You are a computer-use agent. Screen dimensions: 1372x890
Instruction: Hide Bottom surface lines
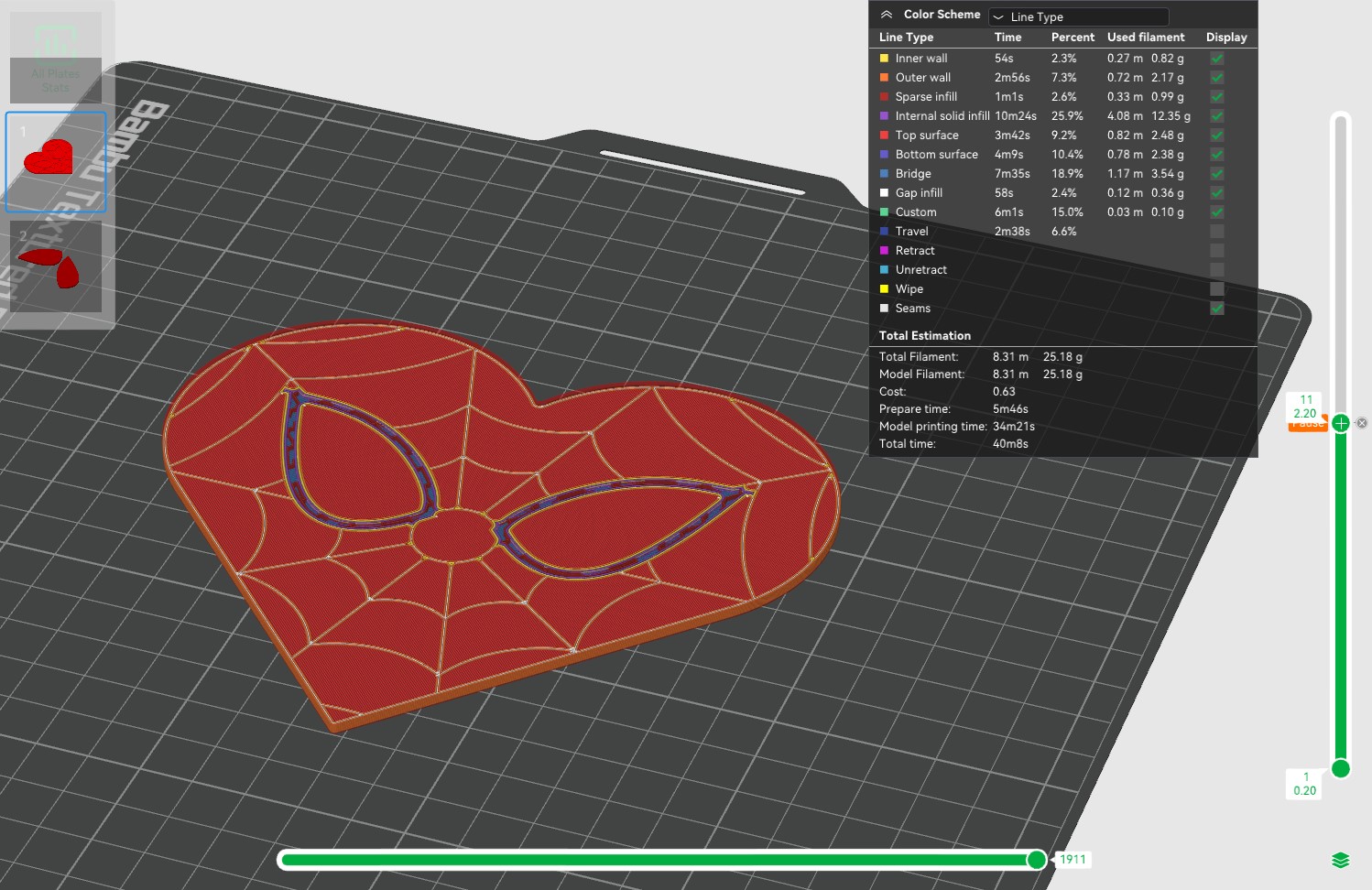pos(1217,154)
